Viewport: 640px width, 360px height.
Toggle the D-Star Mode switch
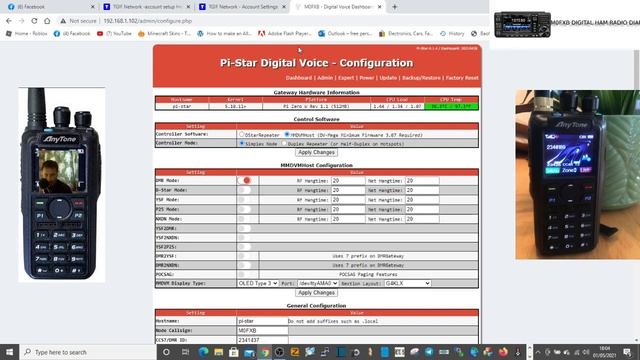click(x=245, y=190)
